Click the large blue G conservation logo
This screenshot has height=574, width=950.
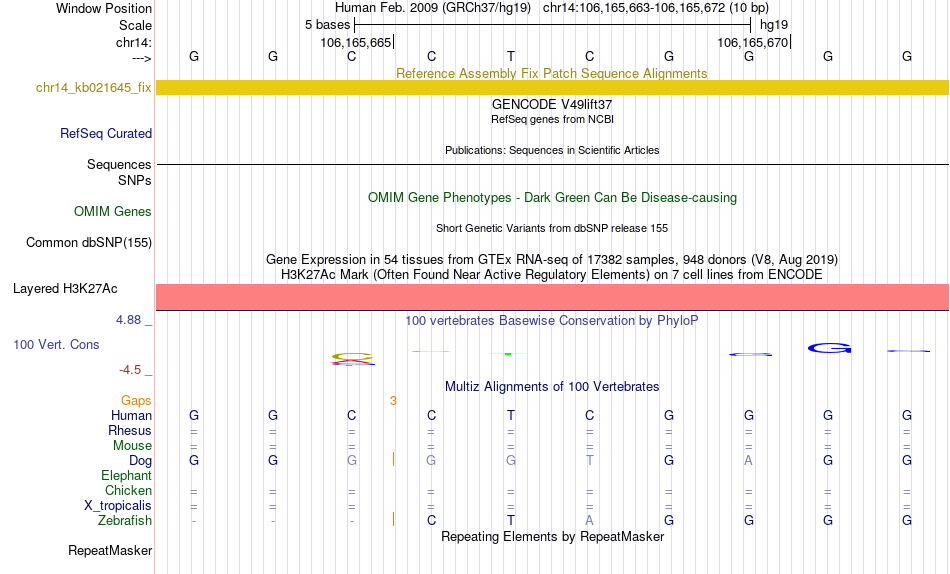[829, 348]
